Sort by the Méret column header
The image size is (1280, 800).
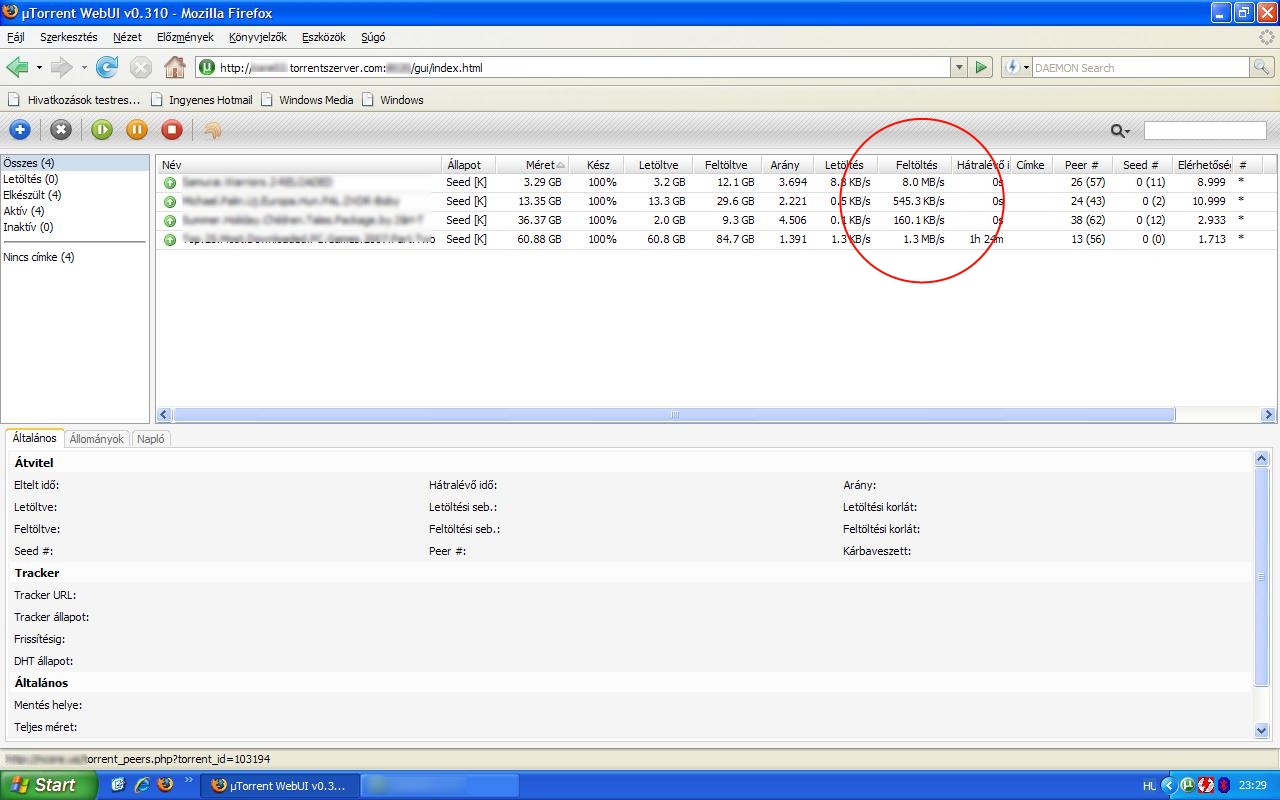tap(540, 165)
